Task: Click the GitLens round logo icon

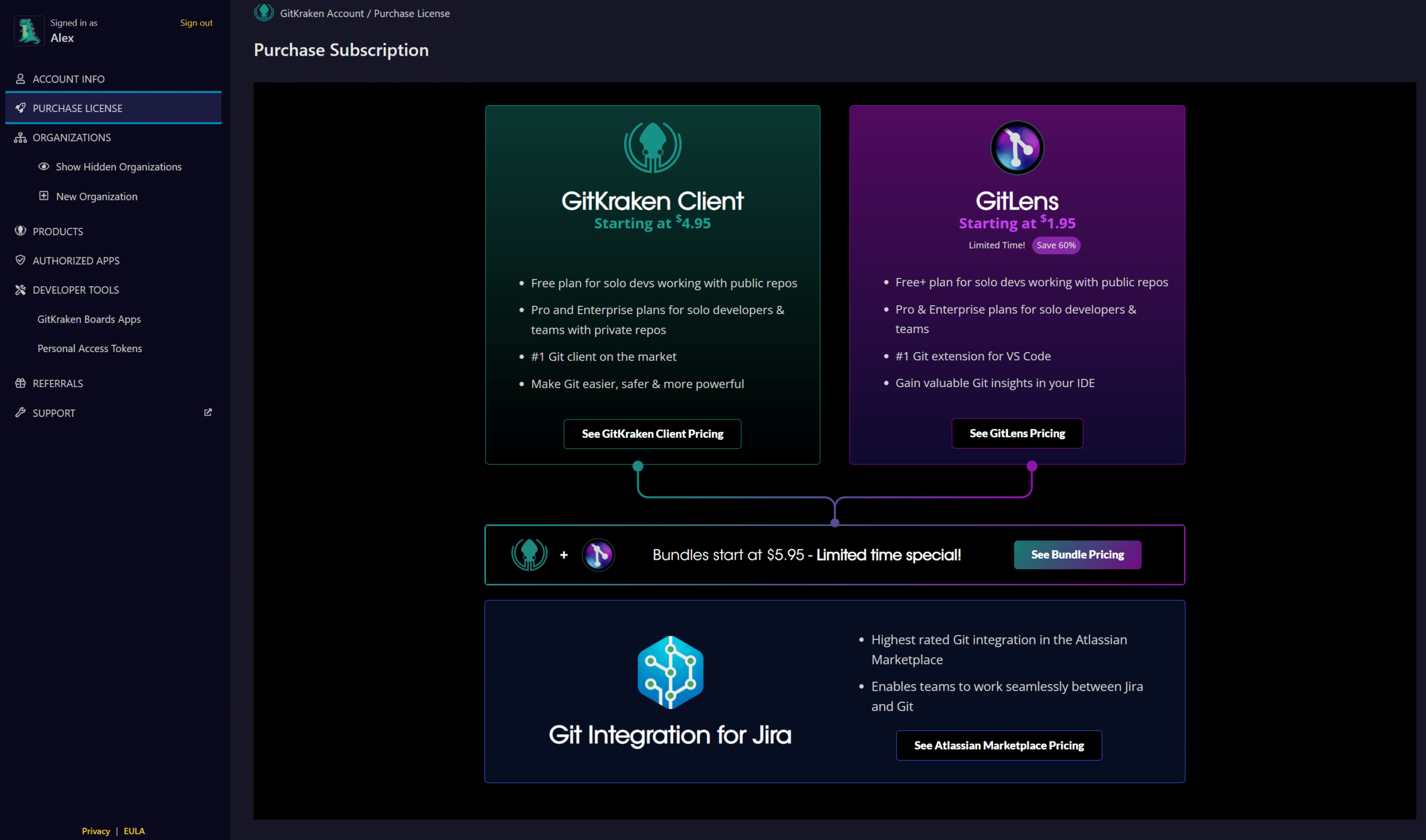Action: coord(1017,148)
